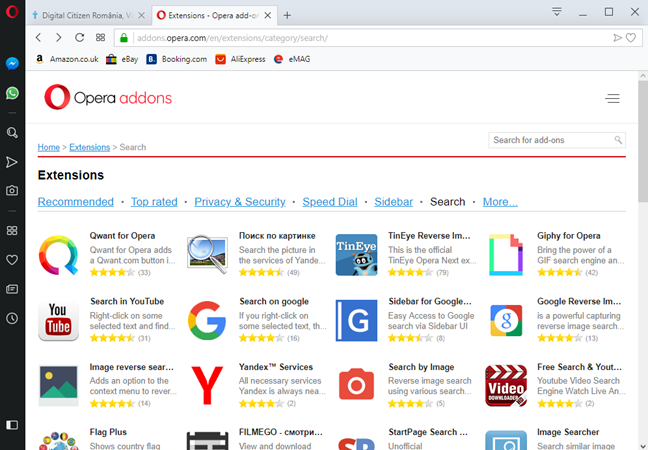Open Giphy for Opera extension icon
This screenshot has width=648, height=450.
tap(506, 255)
